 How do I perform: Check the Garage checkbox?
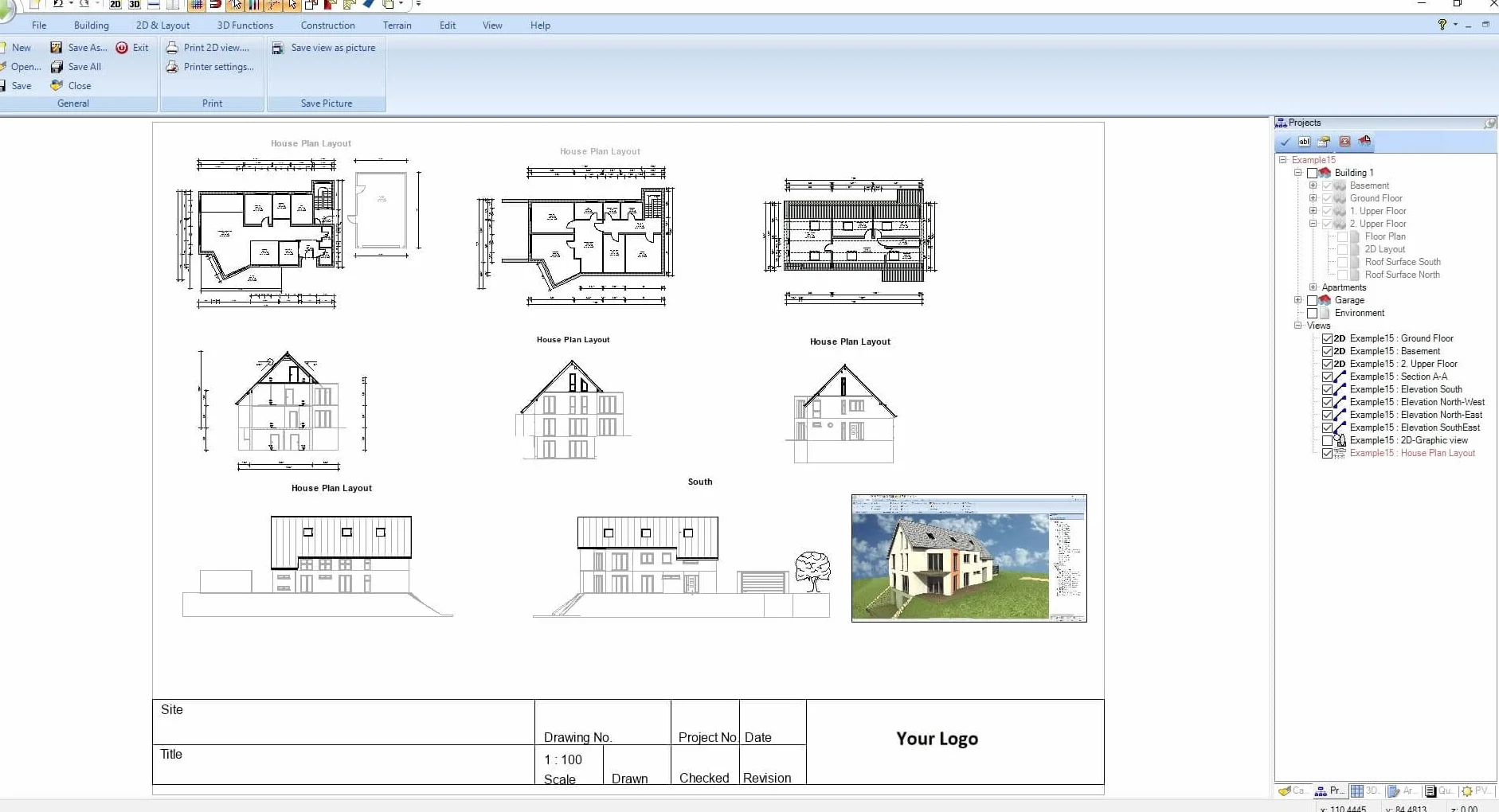point(1312,300)
